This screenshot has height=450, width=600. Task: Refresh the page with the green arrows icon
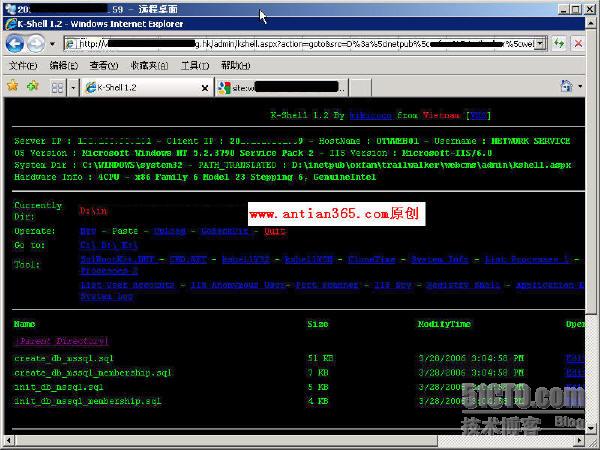559,44
